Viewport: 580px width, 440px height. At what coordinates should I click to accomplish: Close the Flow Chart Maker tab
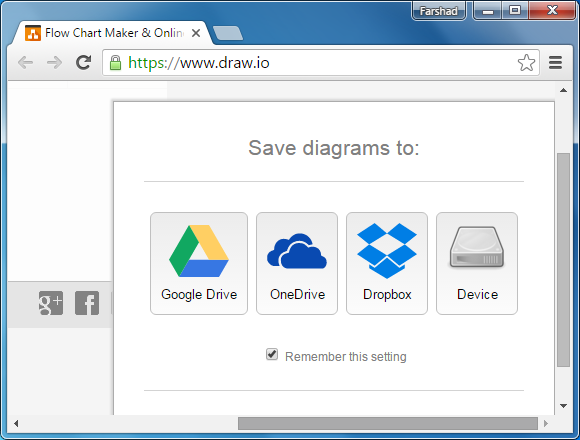(196, 33)
